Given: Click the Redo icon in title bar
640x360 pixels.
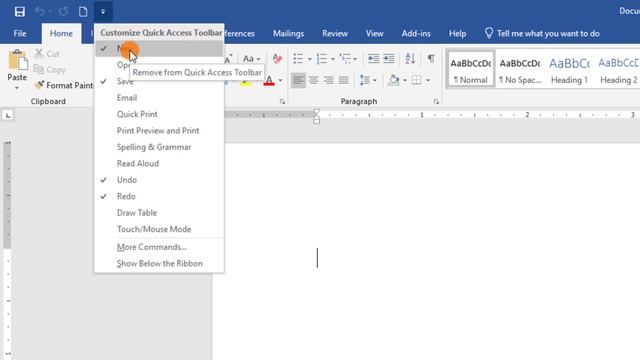Looking at the screenshot, I should (63, 11).
